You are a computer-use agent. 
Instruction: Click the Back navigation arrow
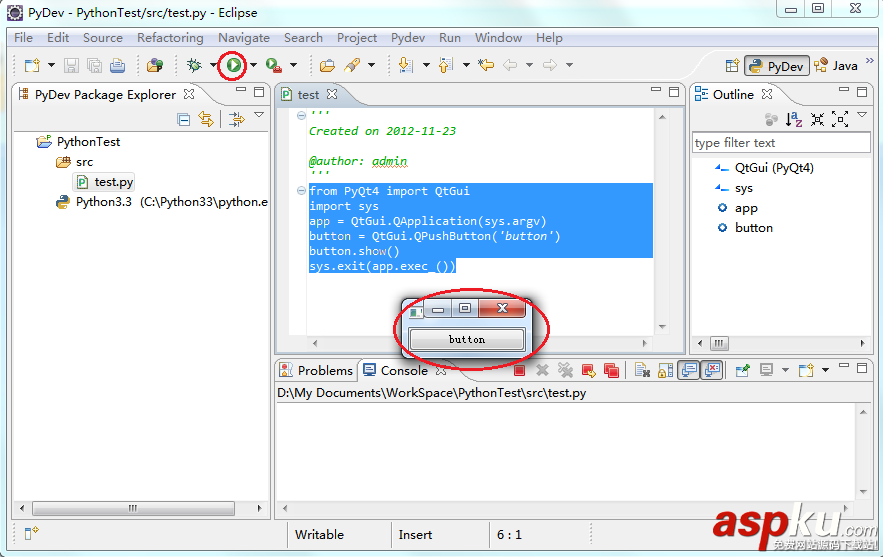510,65
